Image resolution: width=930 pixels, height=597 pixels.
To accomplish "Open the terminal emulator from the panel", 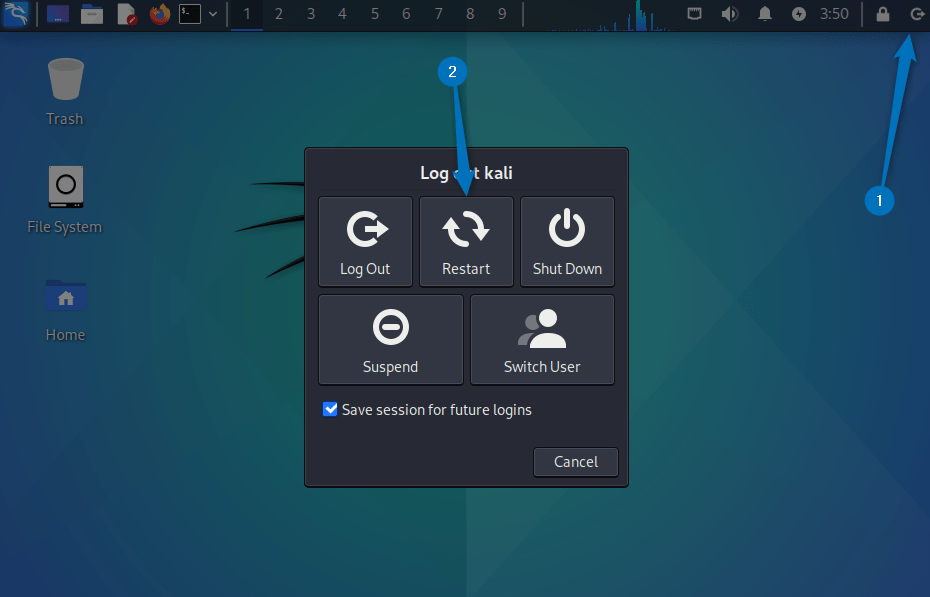I will pos(187,14).
